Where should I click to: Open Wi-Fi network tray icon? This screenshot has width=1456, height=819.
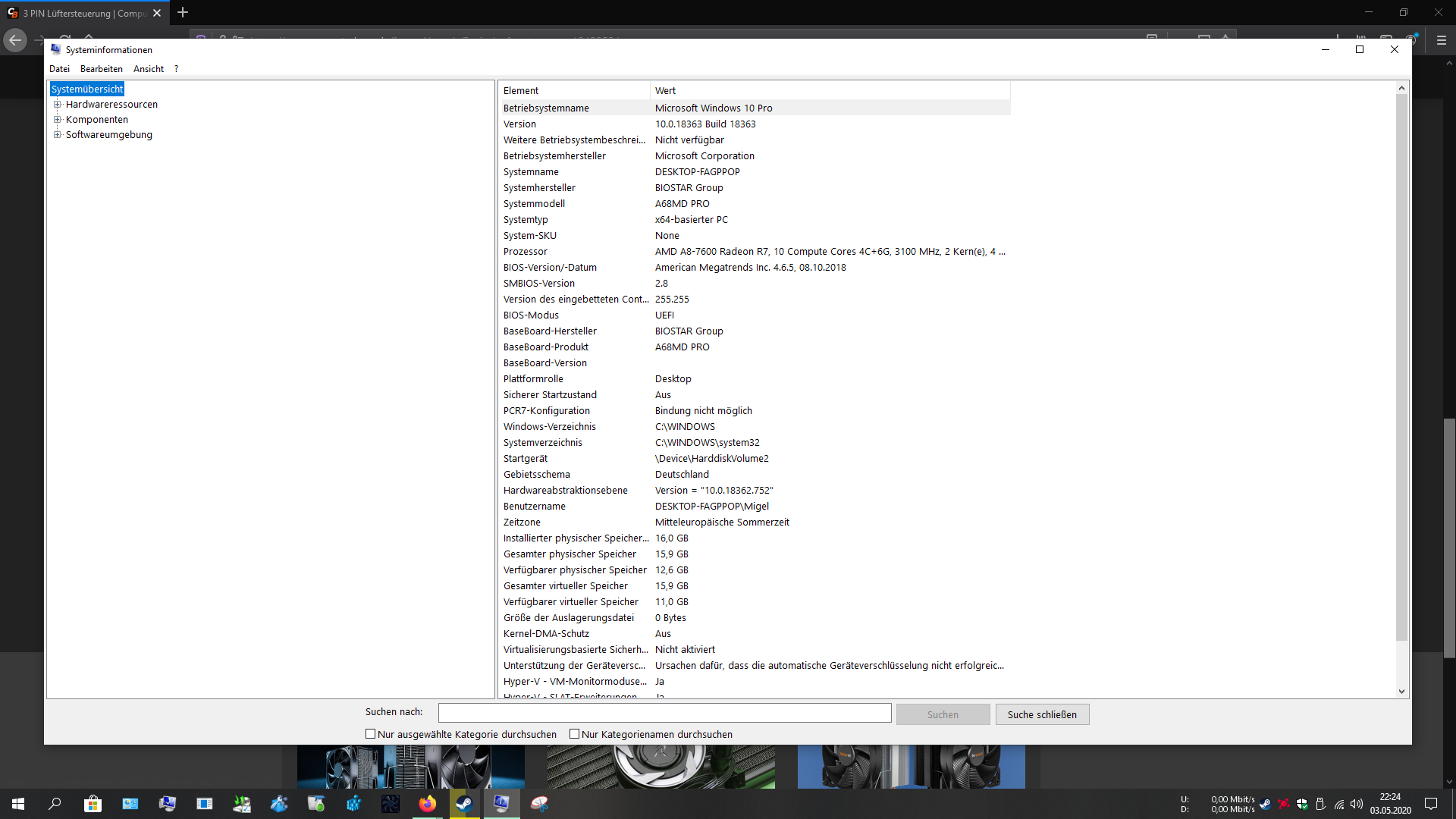(1339, 804)
